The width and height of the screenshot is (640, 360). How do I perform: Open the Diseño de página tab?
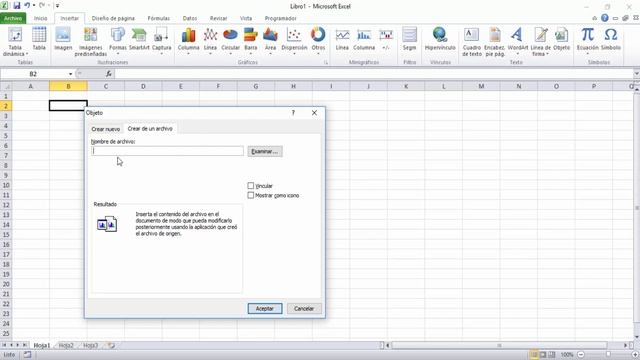113,18
